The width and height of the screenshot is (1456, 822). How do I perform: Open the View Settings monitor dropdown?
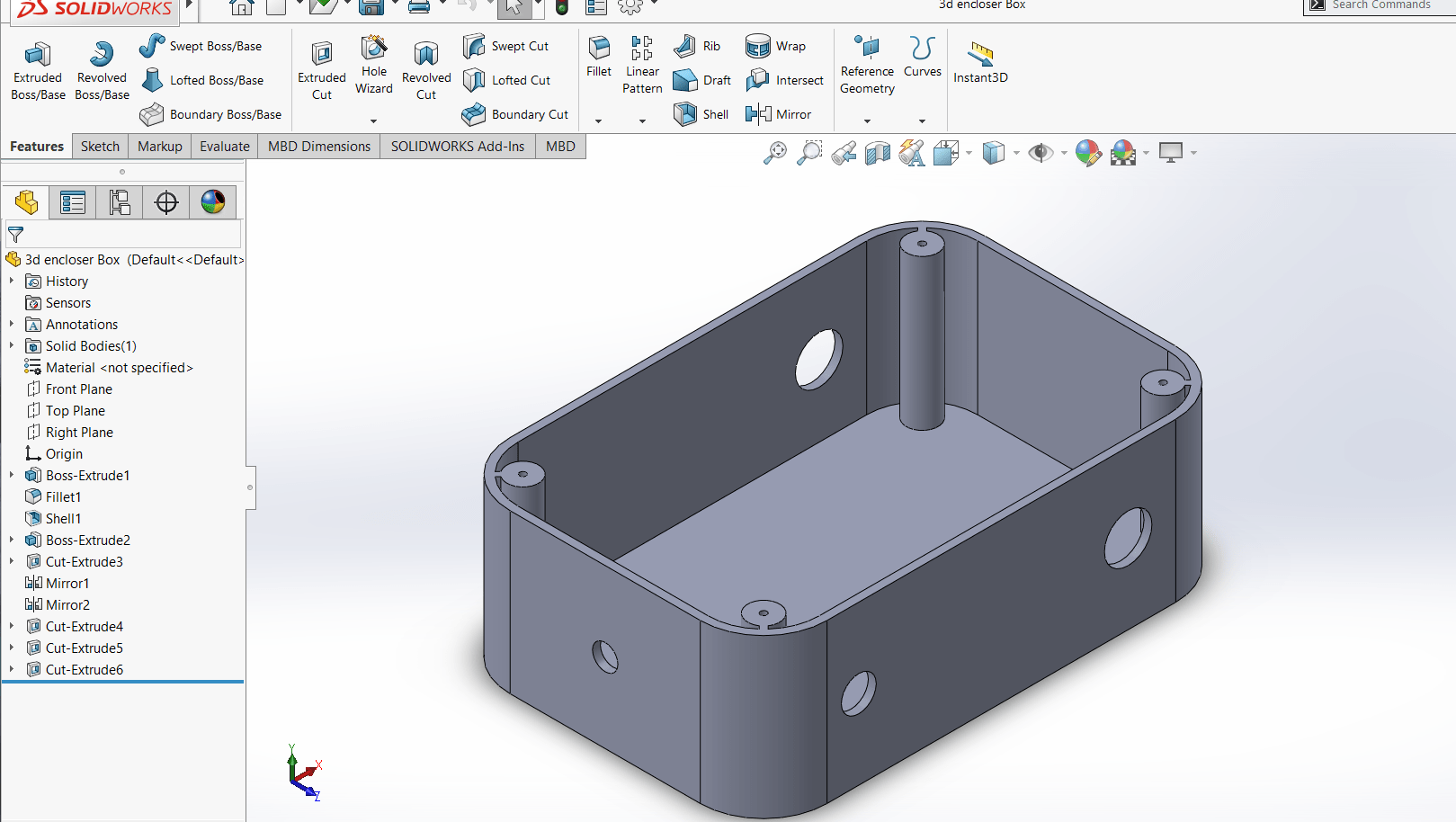coord(1193,153)
